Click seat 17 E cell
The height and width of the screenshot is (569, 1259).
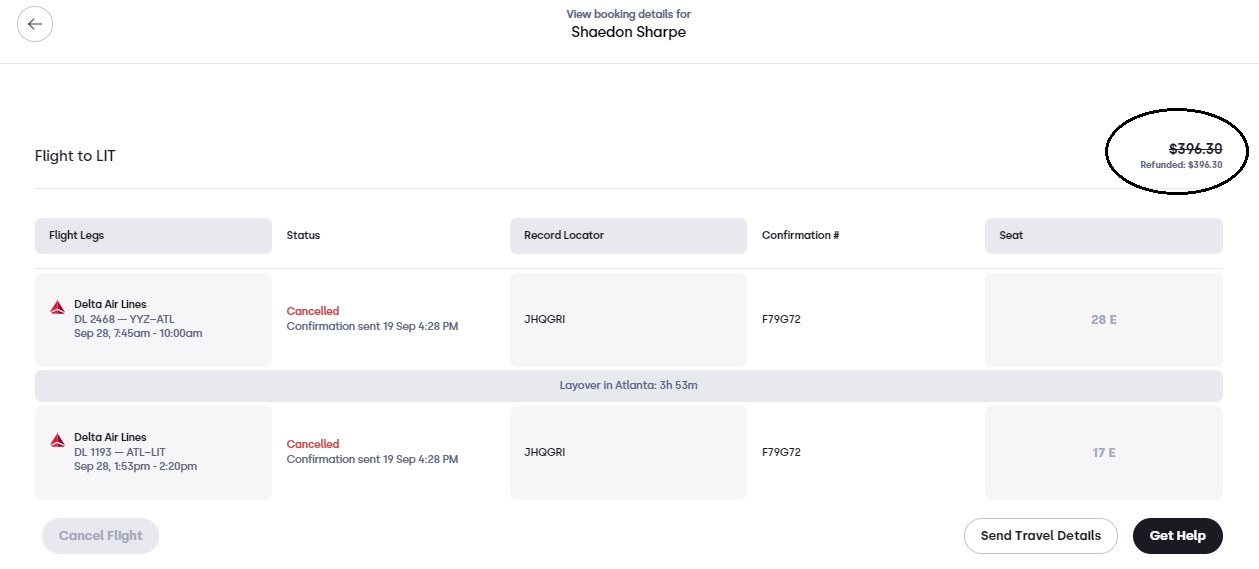(x=1103, y=452)
